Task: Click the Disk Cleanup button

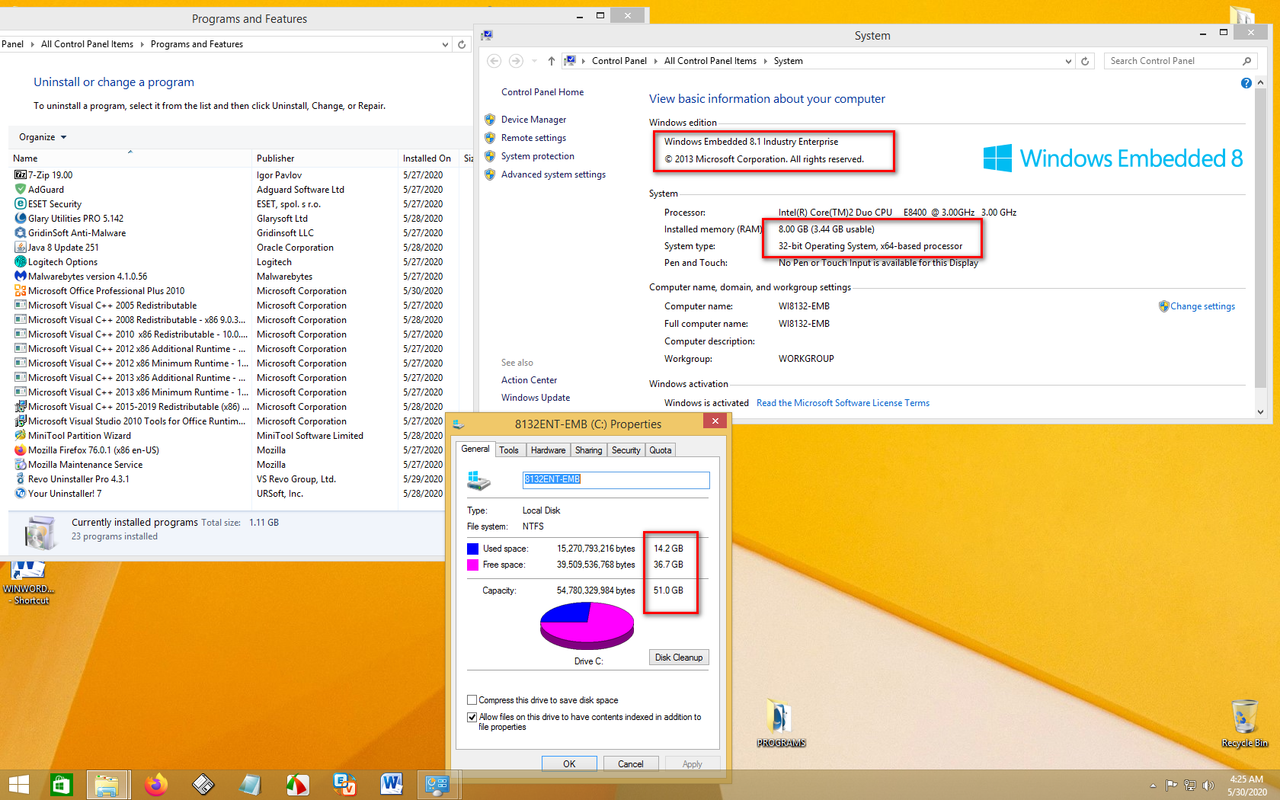Action: (x=679, y=657)
